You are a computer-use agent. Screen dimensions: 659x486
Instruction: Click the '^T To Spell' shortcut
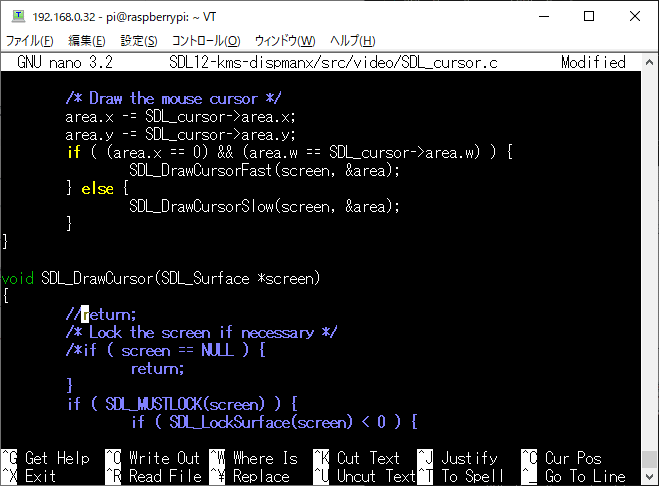(460, 476)
